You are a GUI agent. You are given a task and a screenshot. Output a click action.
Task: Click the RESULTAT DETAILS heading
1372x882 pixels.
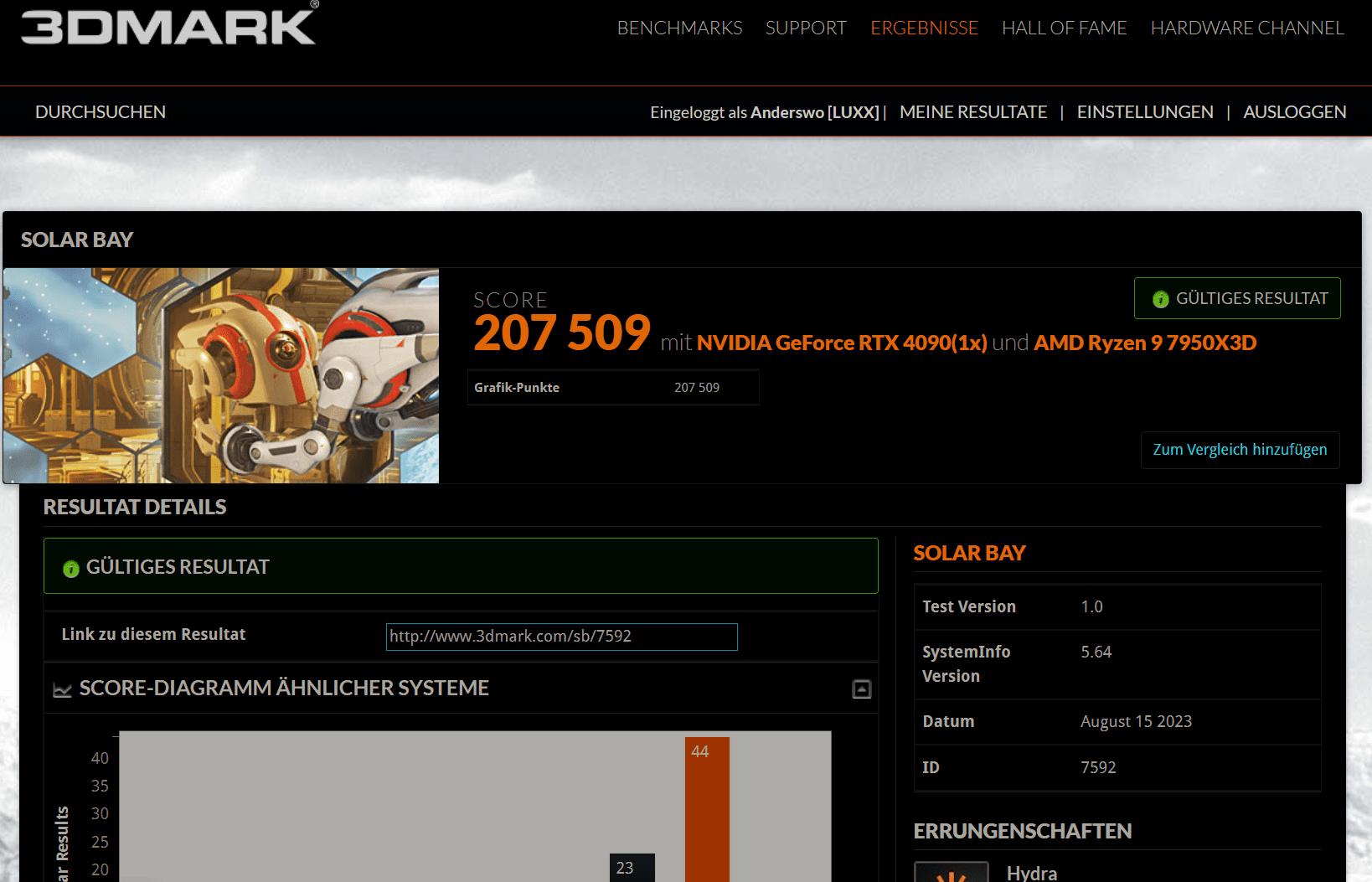coord(135,507)
